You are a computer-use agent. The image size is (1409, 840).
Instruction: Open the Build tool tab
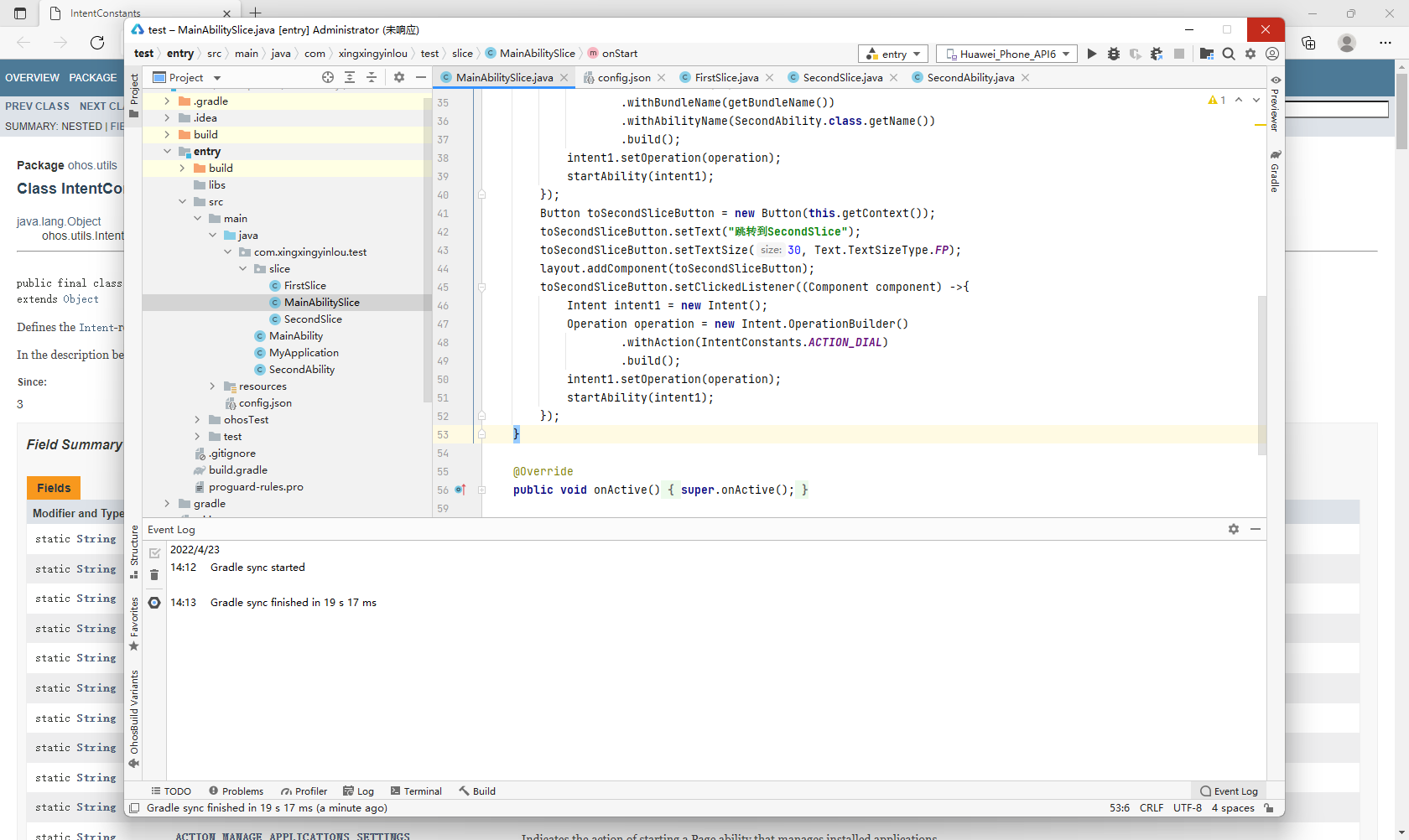point(477,791)
